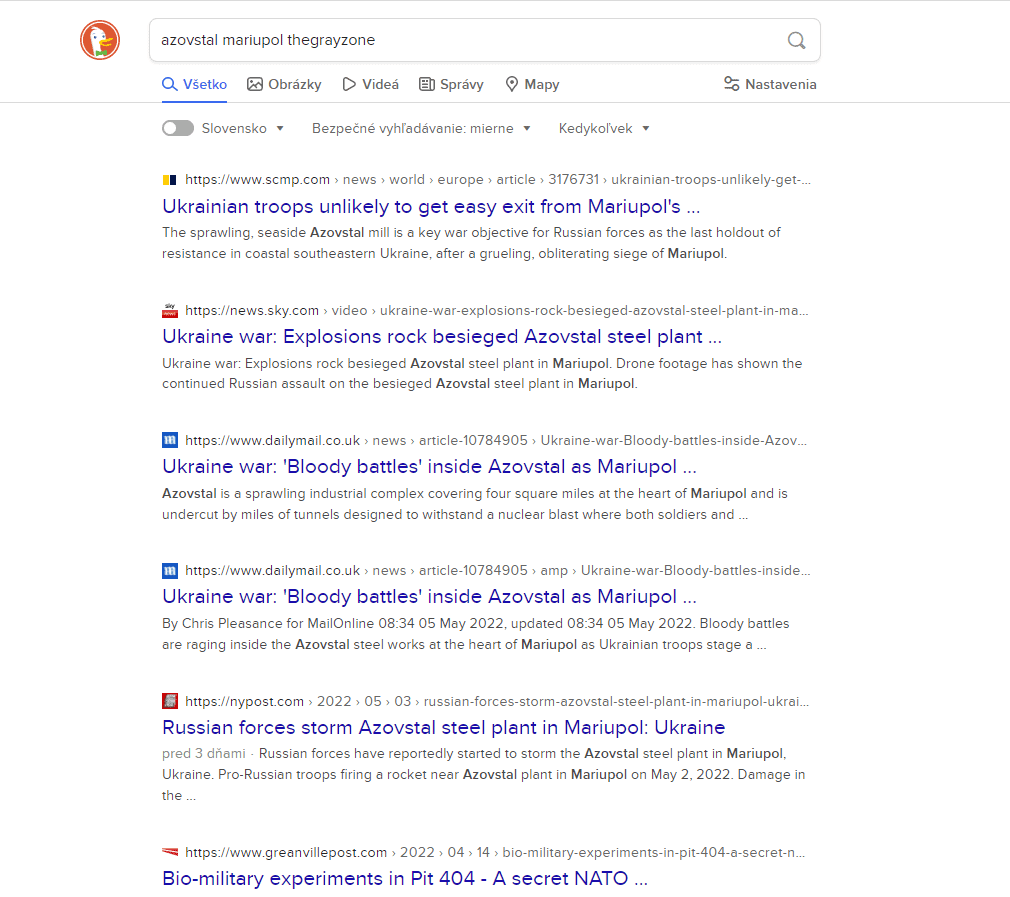This screenshot has height=897, width=1010.
Task: Open Bezpečné vyhľadávanie: mierne dropdown
Action: click(421, 128)
